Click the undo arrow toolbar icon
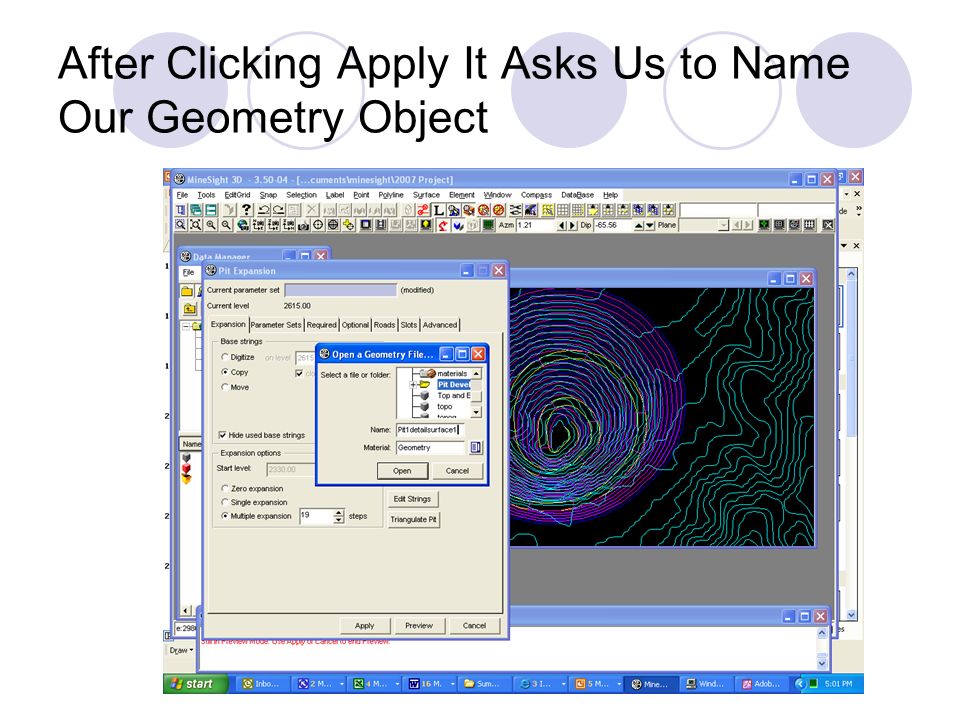This screenshot has width=960, height=720. 264,210
